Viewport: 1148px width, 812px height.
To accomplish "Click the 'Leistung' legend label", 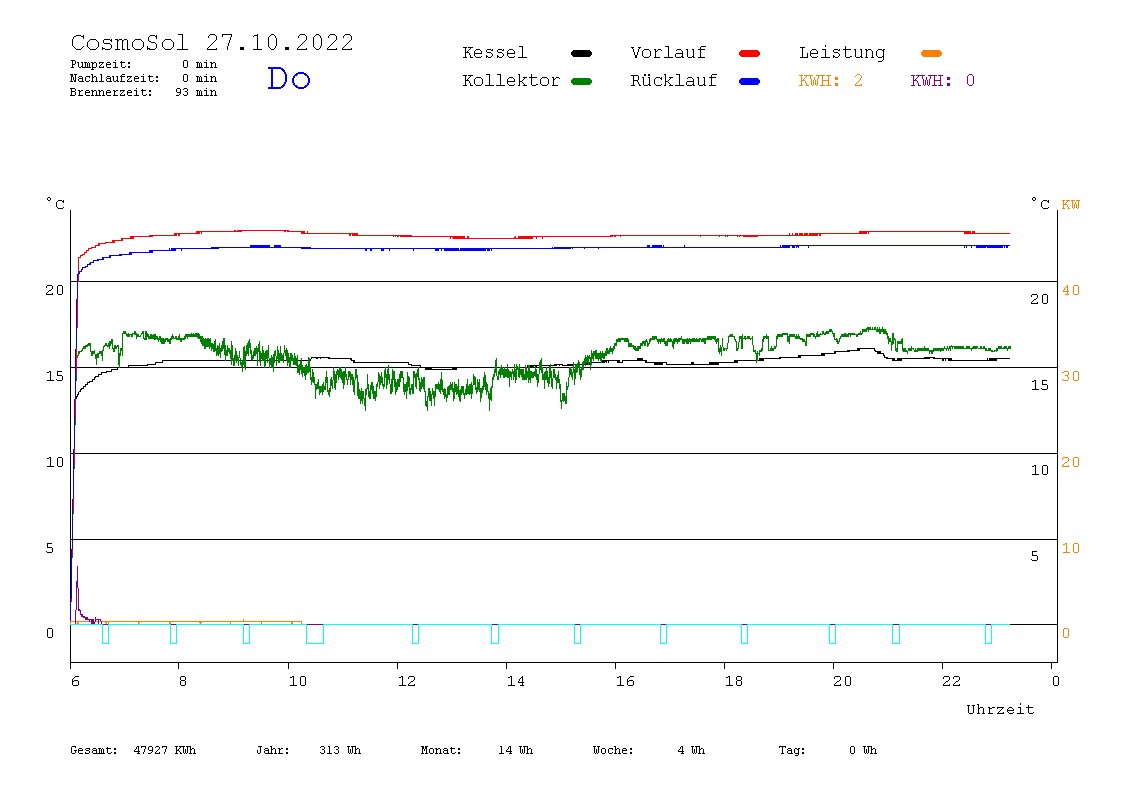I will tap(842, 53).
